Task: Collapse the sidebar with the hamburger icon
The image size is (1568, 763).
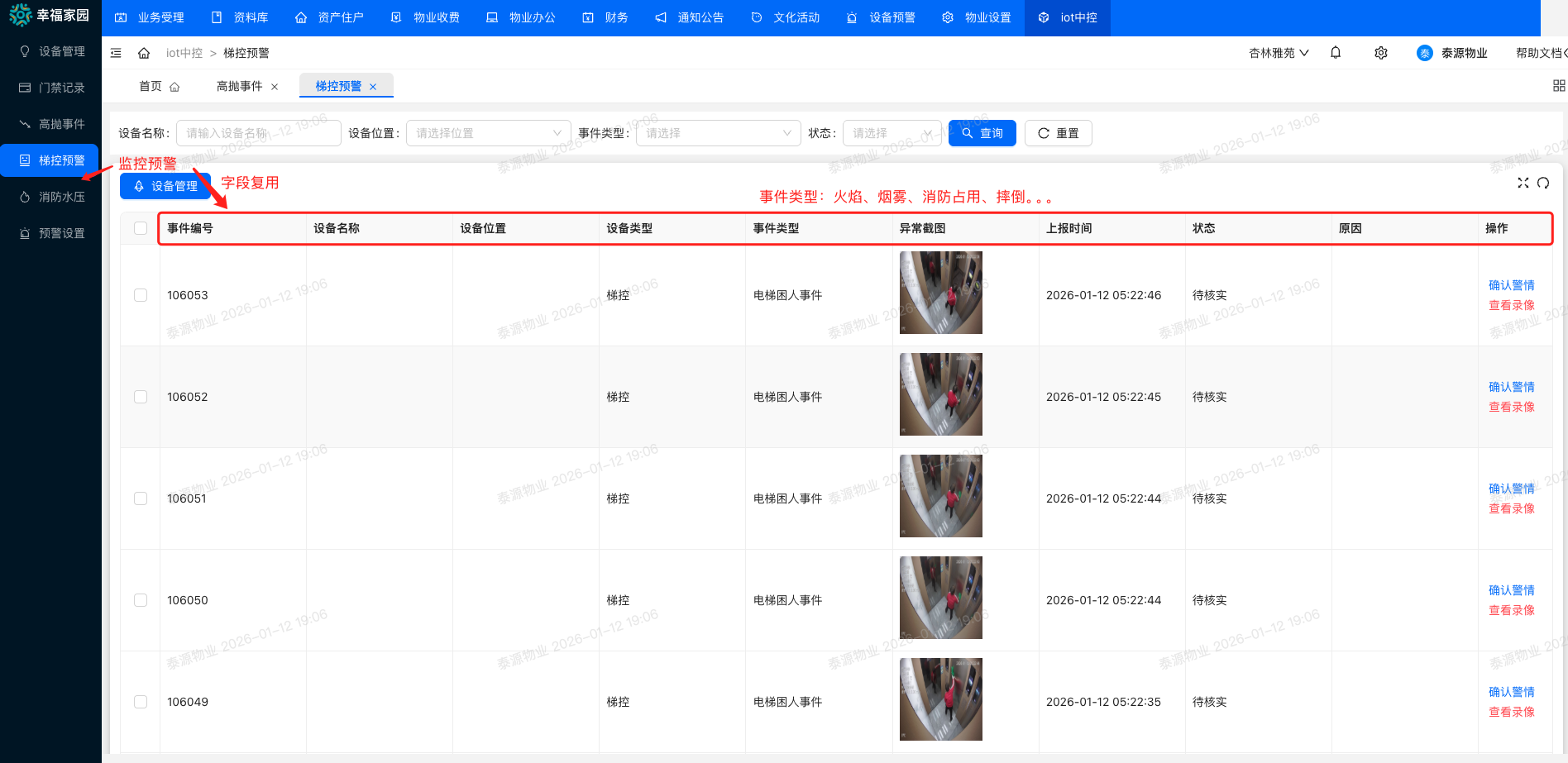Action: [116, 53]
